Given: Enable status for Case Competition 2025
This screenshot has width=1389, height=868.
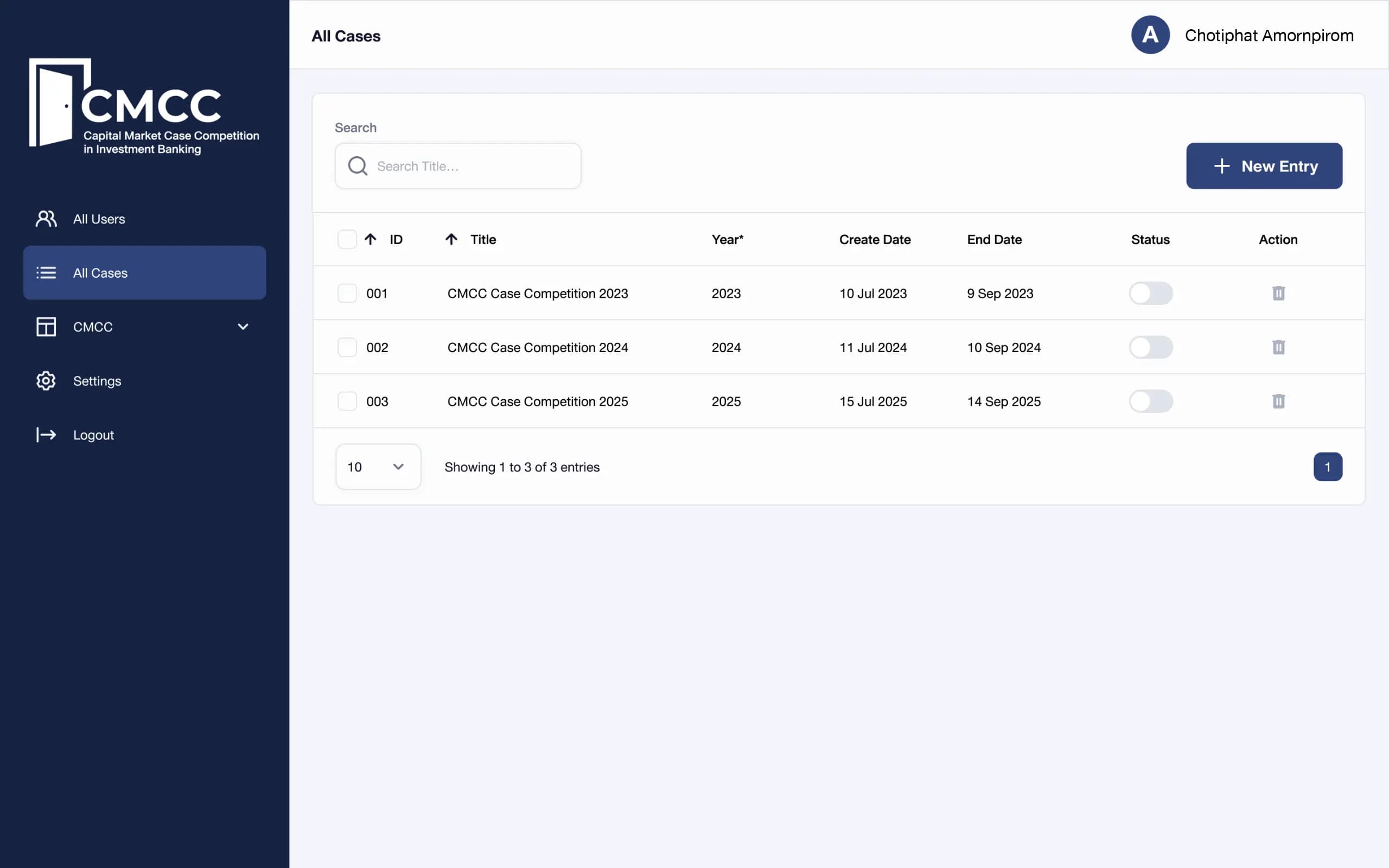Looking at the screenshot, I should [x=1151, y=401].
